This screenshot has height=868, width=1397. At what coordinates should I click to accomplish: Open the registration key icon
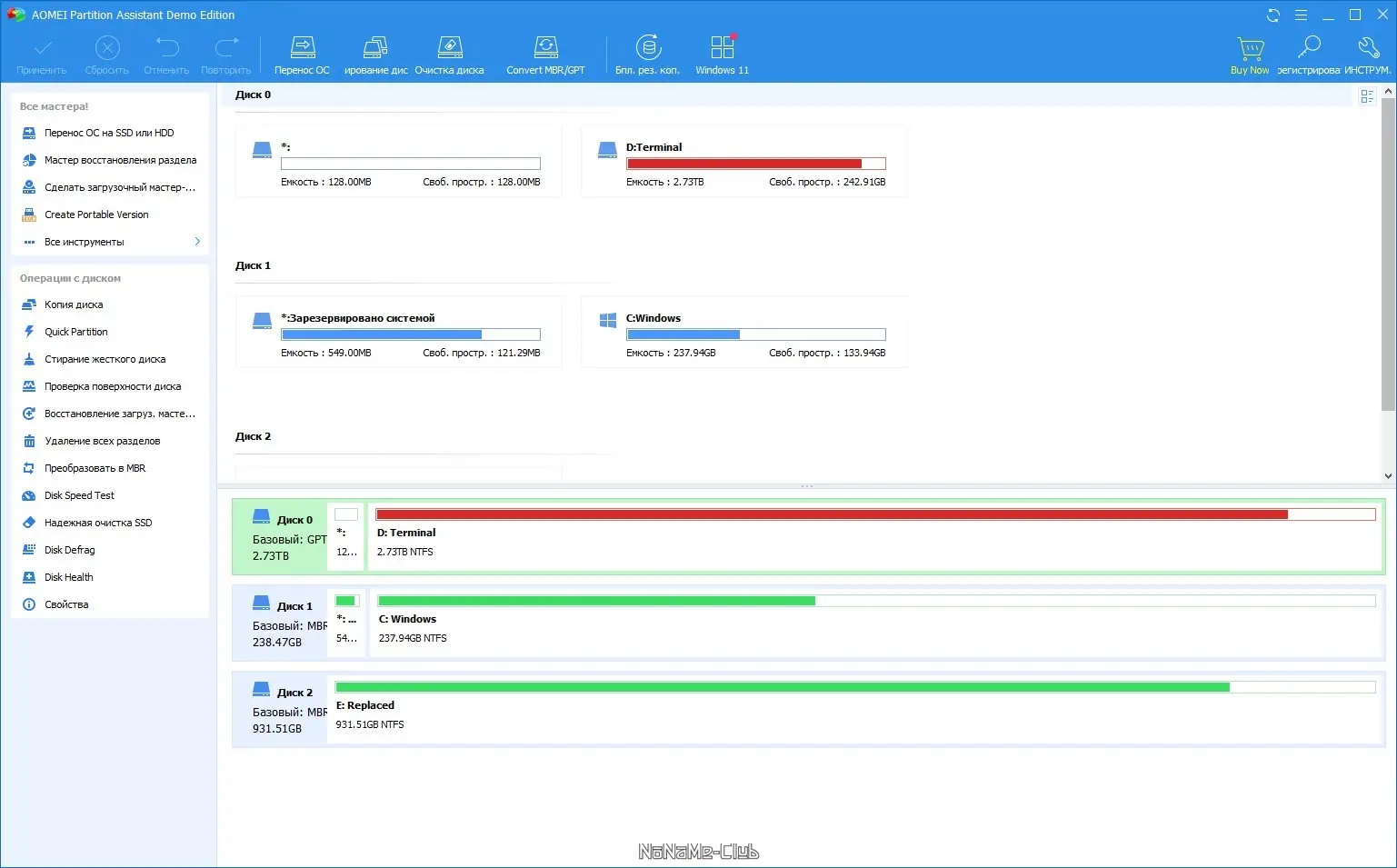pyautogui.click(x=1309, y=47)
